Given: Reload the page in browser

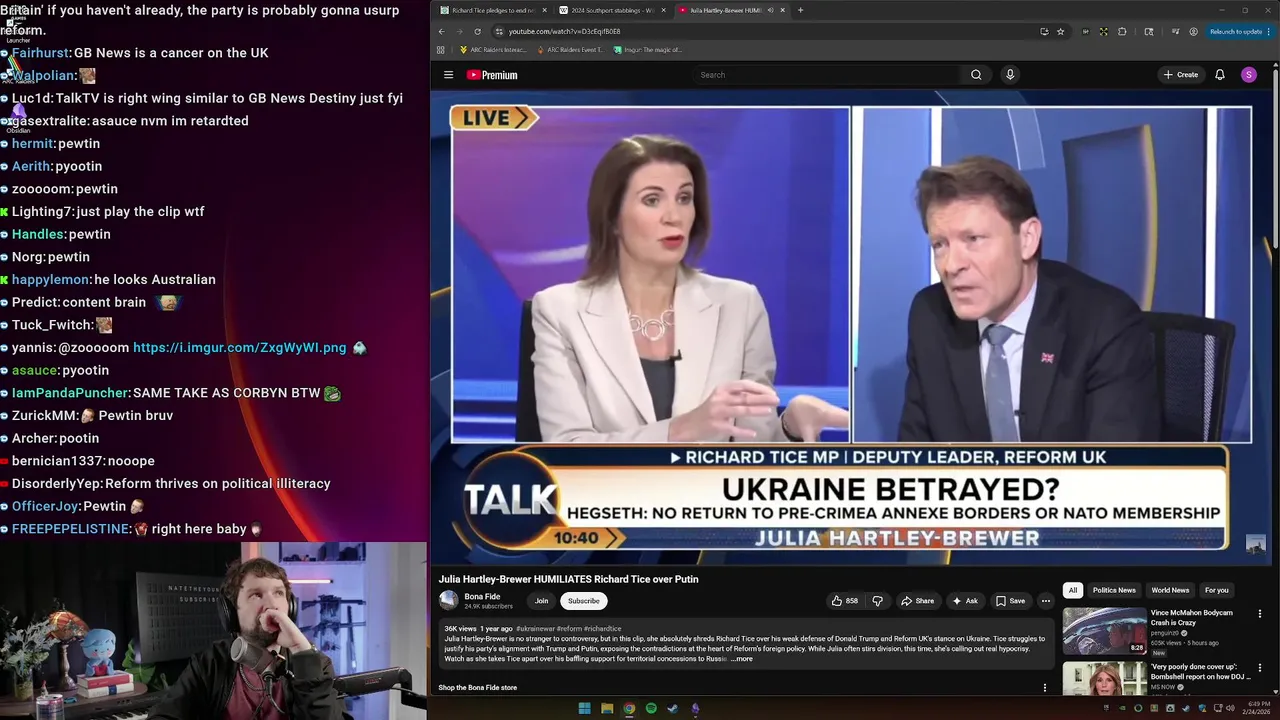Looking at the screenshot, I should click(477, 31).
